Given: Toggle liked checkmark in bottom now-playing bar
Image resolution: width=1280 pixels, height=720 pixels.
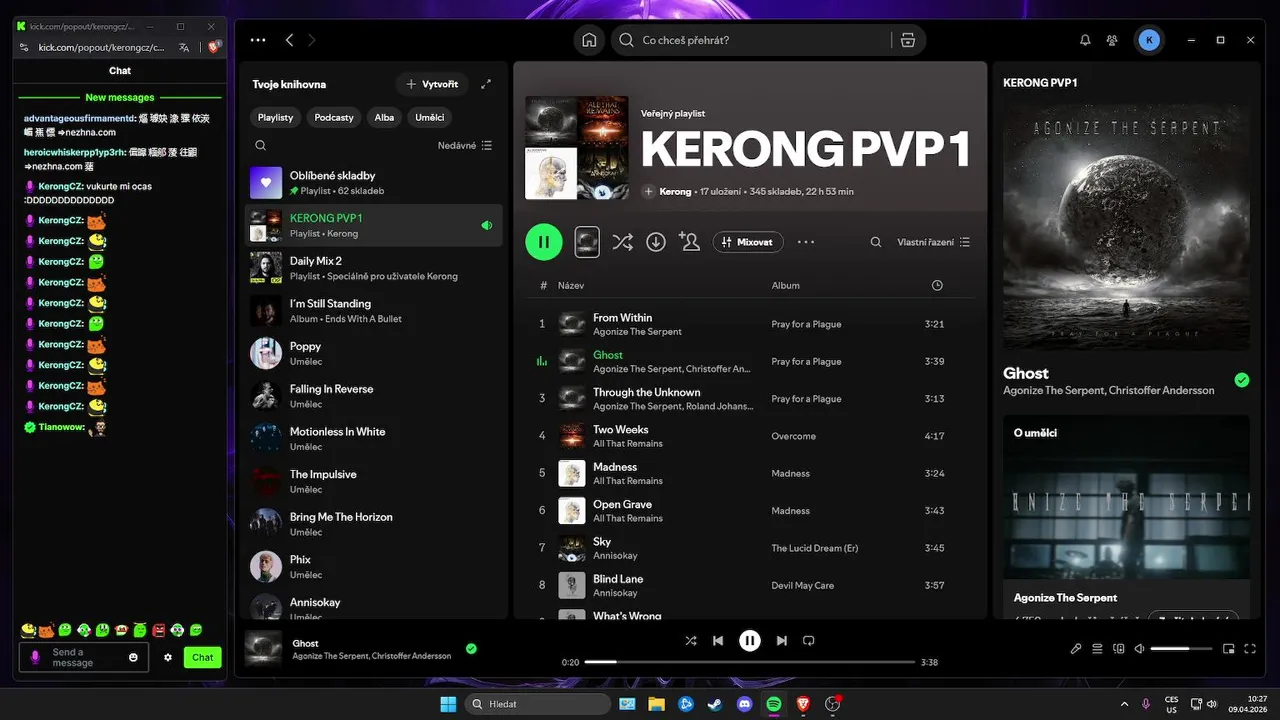Looking at the screenshot, I should point(471,648).
